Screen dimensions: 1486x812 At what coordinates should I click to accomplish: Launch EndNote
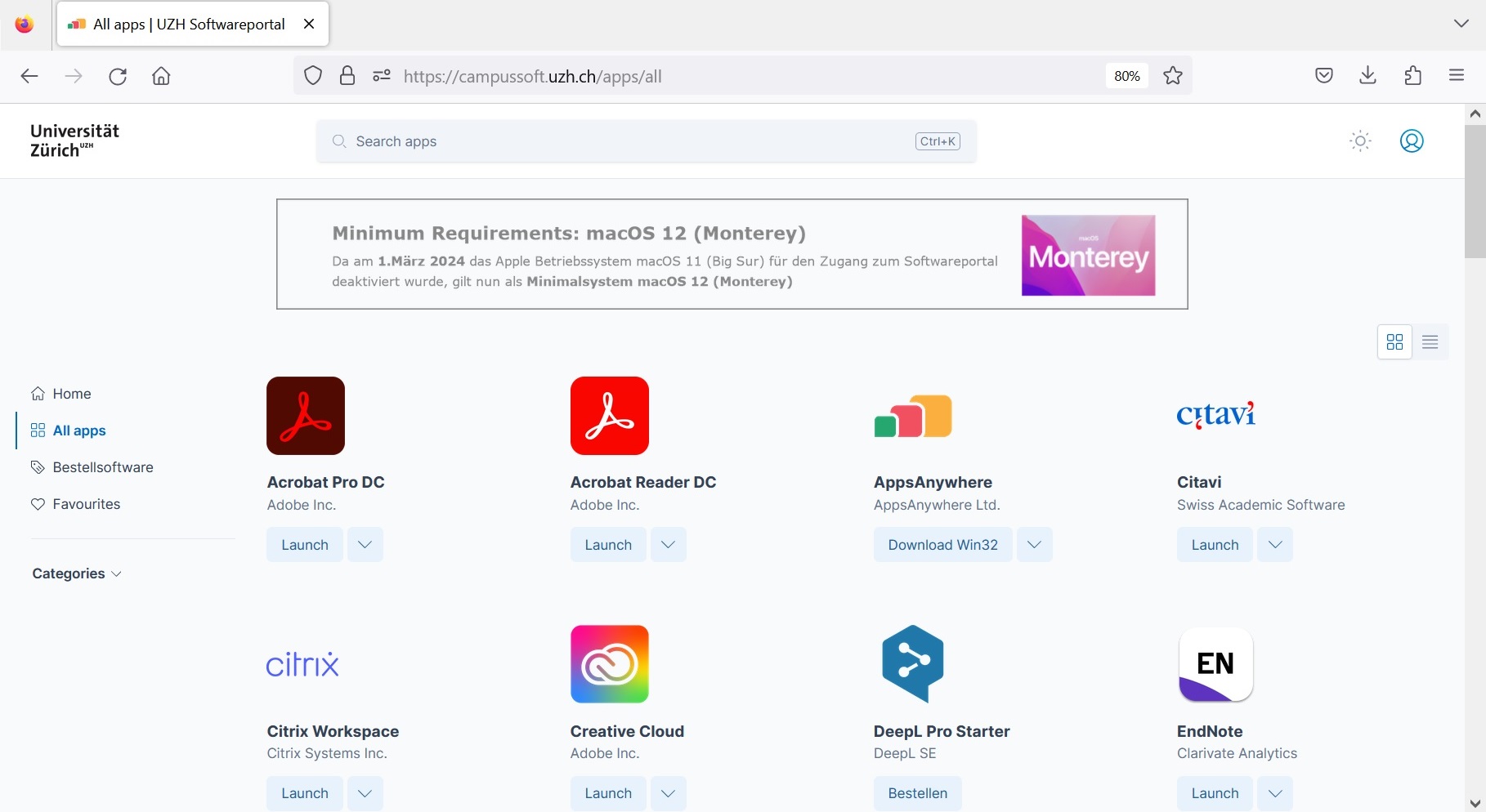[1215, 793]
